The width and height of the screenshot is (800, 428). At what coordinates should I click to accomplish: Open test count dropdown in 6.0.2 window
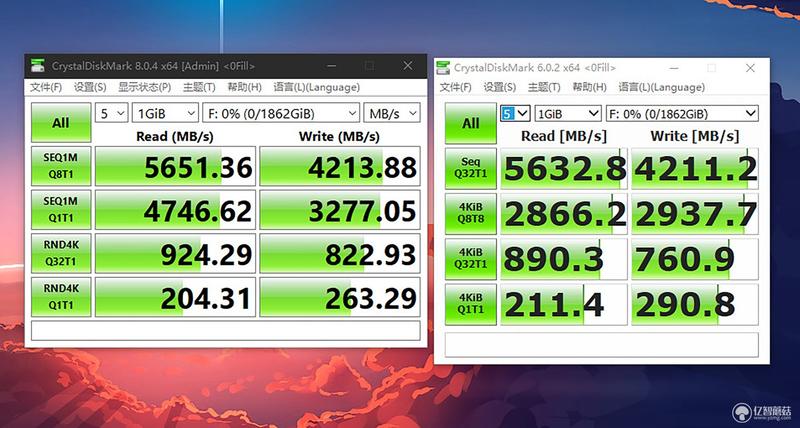(515, 113)
